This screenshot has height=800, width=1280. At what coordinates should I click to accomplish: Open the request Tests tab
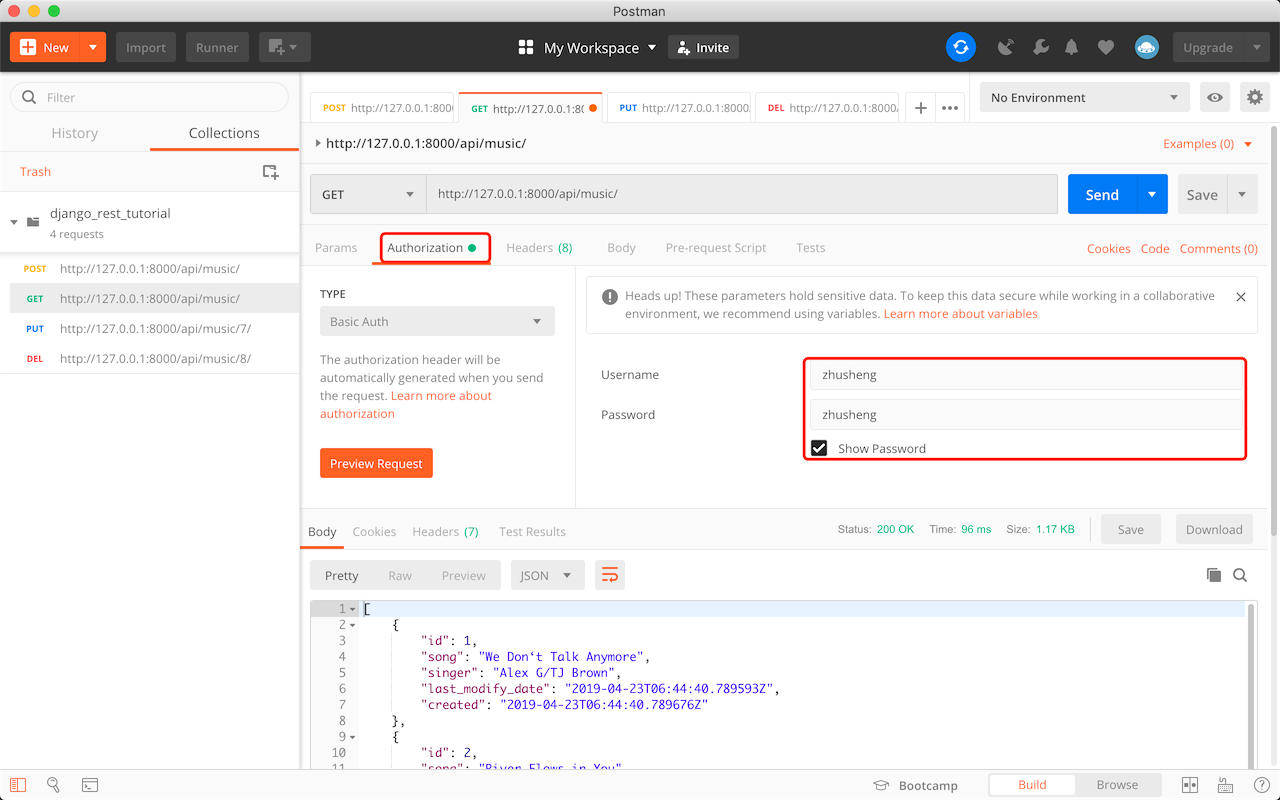click(x=811, y=248)
